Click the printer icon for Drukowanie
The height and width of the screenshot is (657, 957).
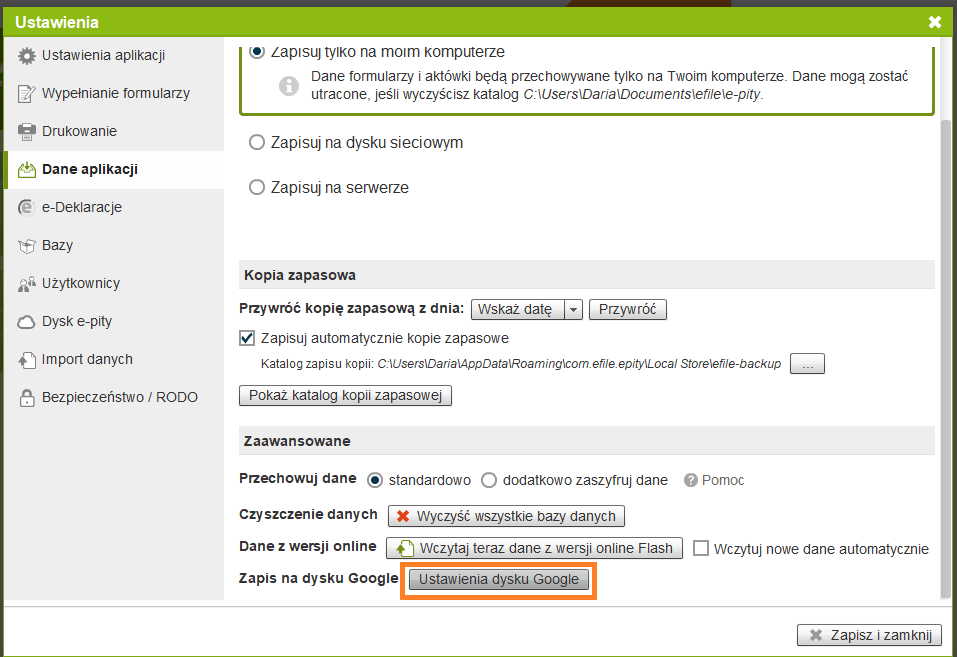[x=27, y=132]
